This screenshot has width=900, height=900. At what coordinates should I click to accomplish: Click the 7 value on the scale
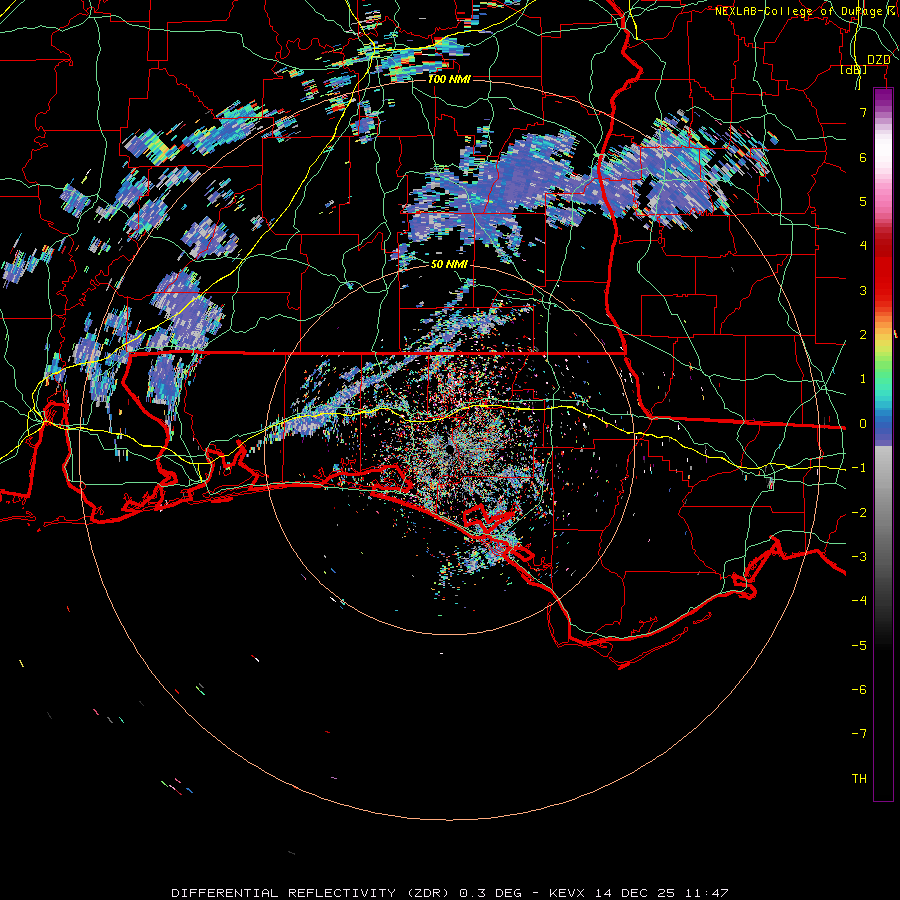(863, 112)
